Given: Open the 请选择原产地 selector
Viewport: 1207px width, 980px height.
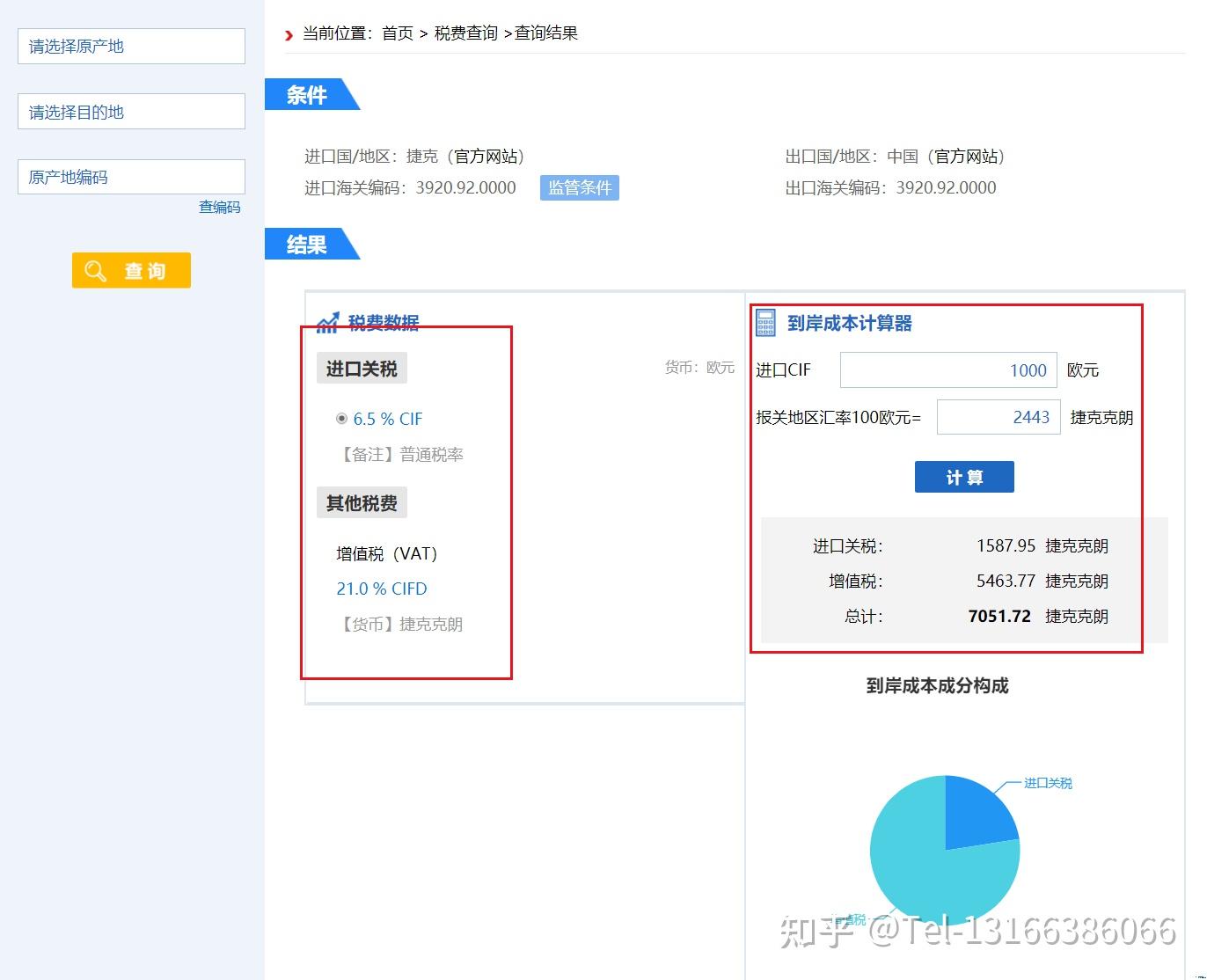Looking at the screenshot, I should 130,46.
